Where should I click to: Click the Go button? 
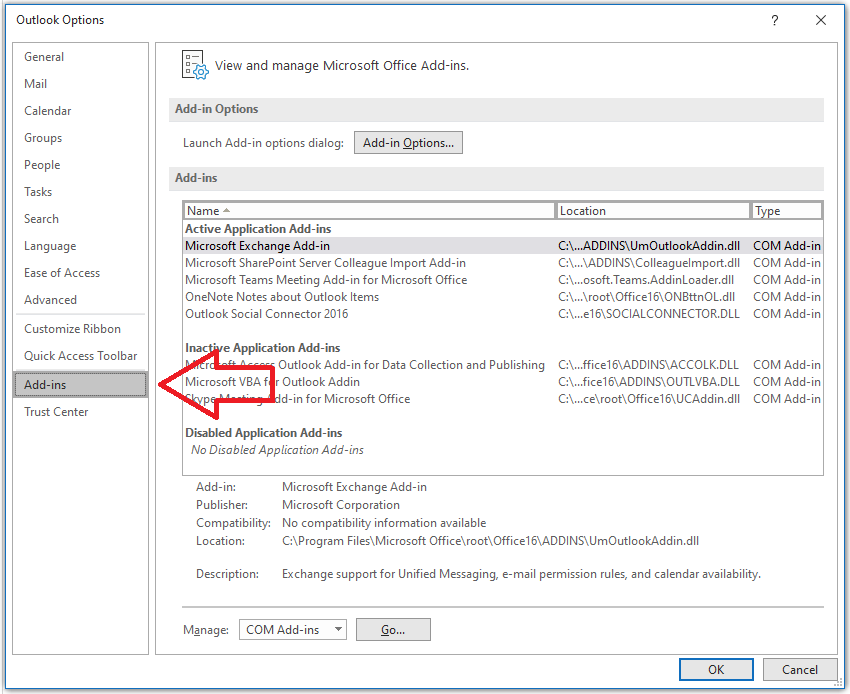point(393,629)
